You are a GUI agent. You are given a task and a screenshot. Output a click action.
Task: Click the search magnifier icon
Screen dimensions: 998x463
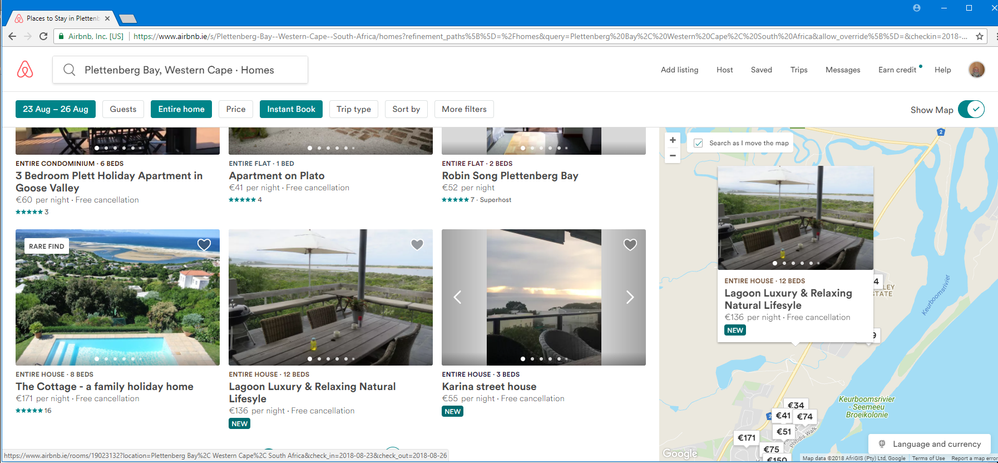[70, 70]
